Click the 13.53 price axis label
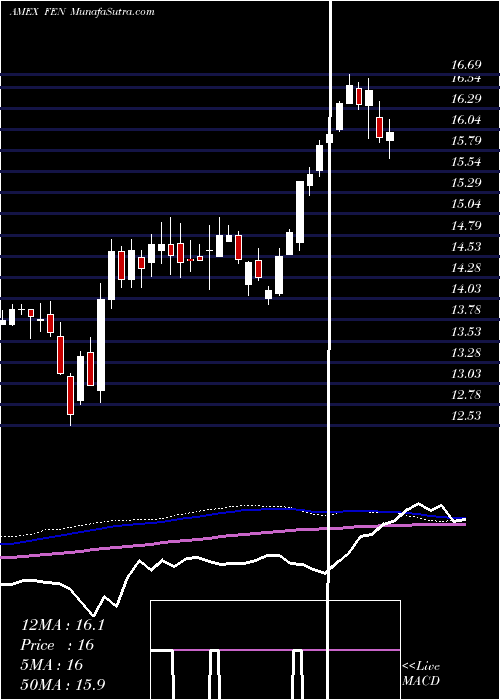The image size is (500, 700). (x=466, y=332)
